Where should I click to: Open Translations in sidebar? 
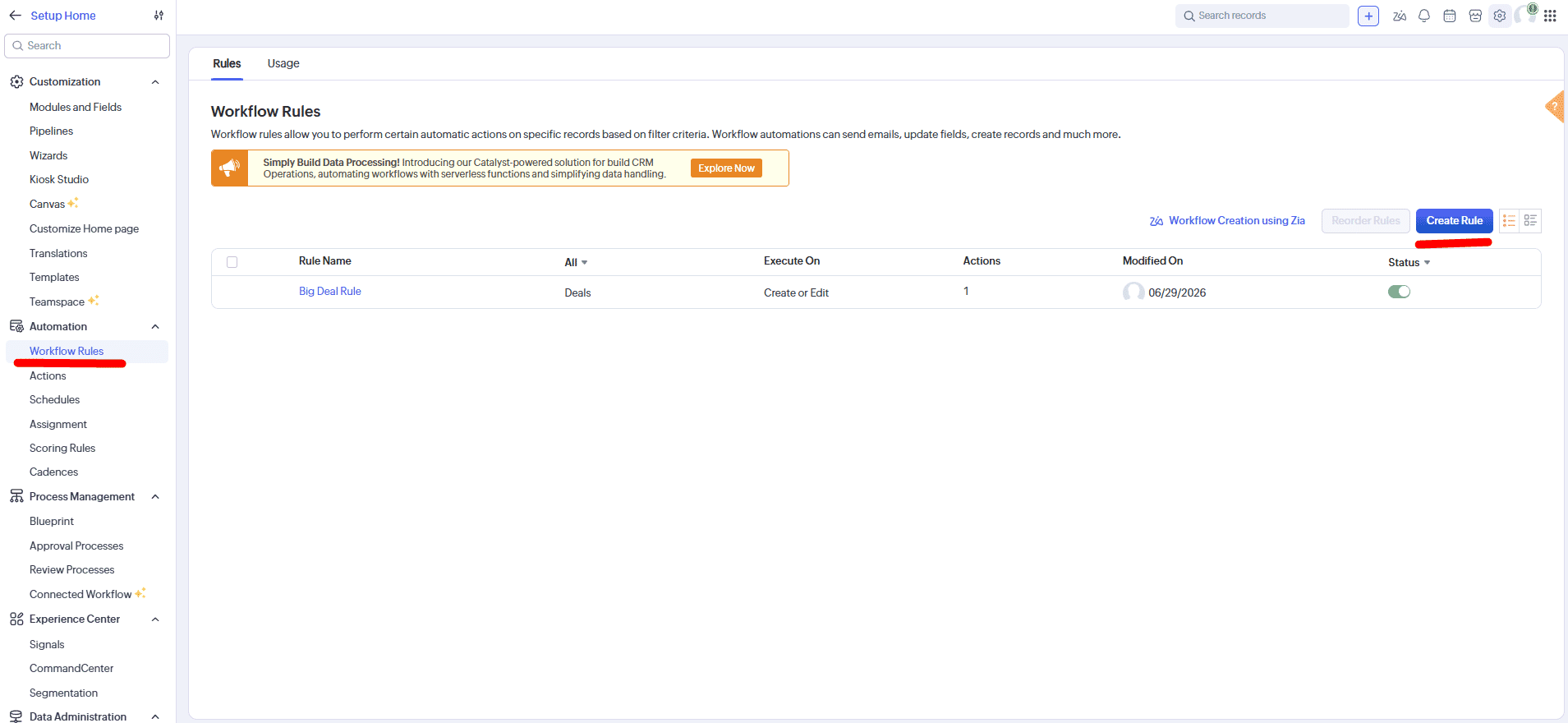click(58, 253)
